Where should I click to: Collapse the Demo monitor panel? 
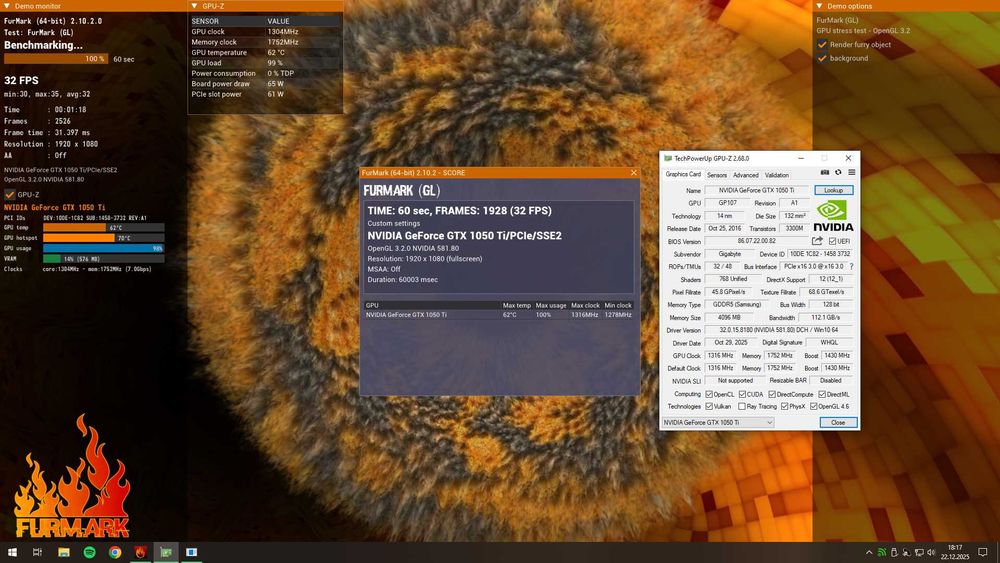tap(6, 6)
